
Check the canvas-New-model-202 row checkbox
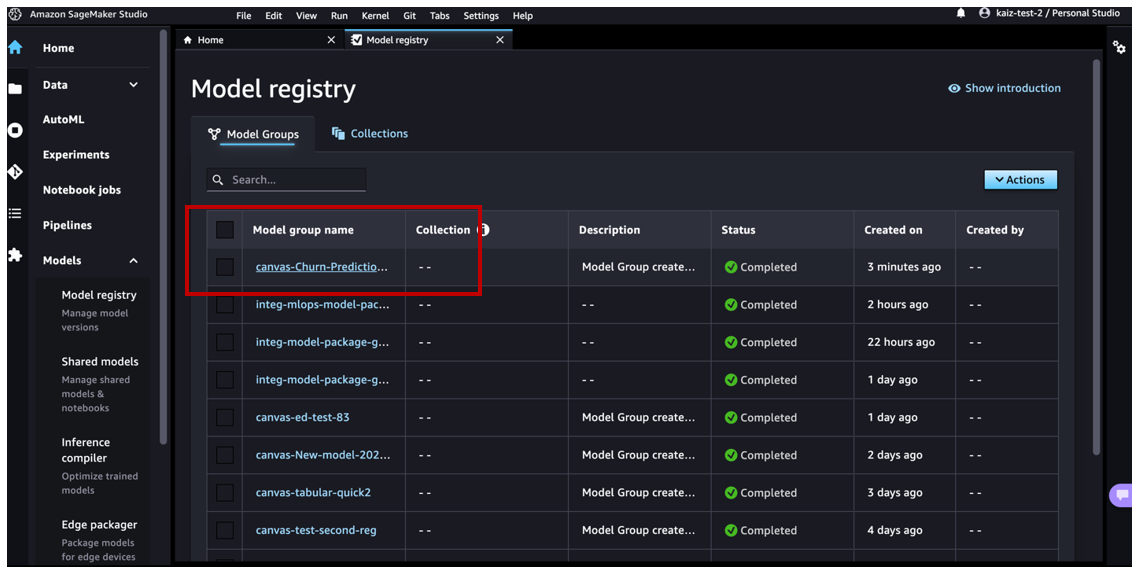pos(225,455)
